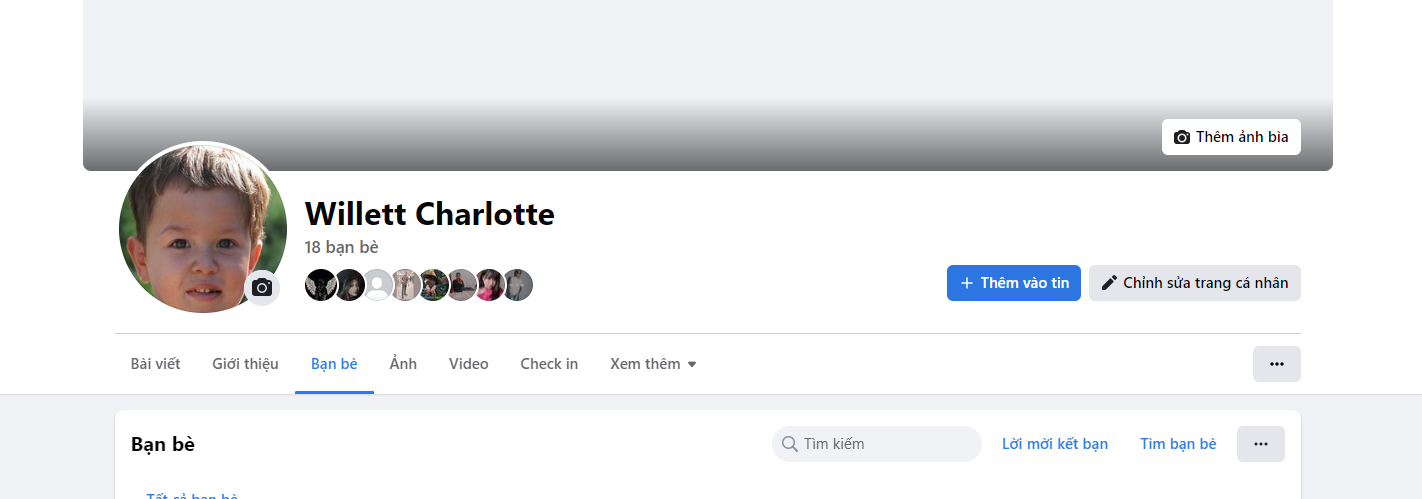
Task: Expand the Xem thêm dropdown
Action: pos(653,364)
